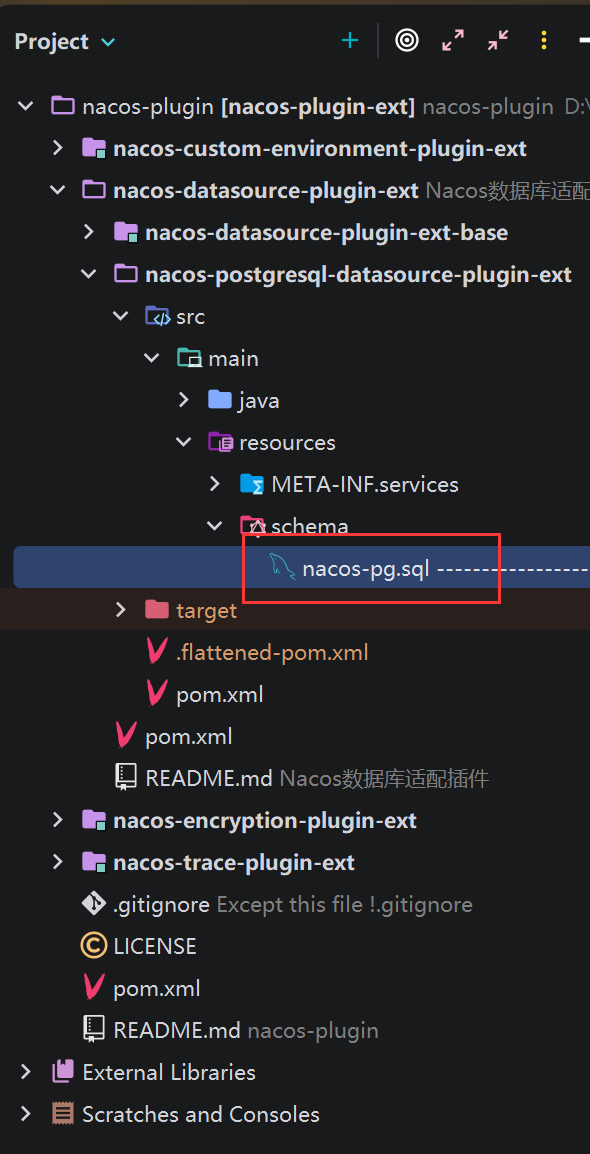
Task: Click the Project panel title
Action: [x=51, y=42]
